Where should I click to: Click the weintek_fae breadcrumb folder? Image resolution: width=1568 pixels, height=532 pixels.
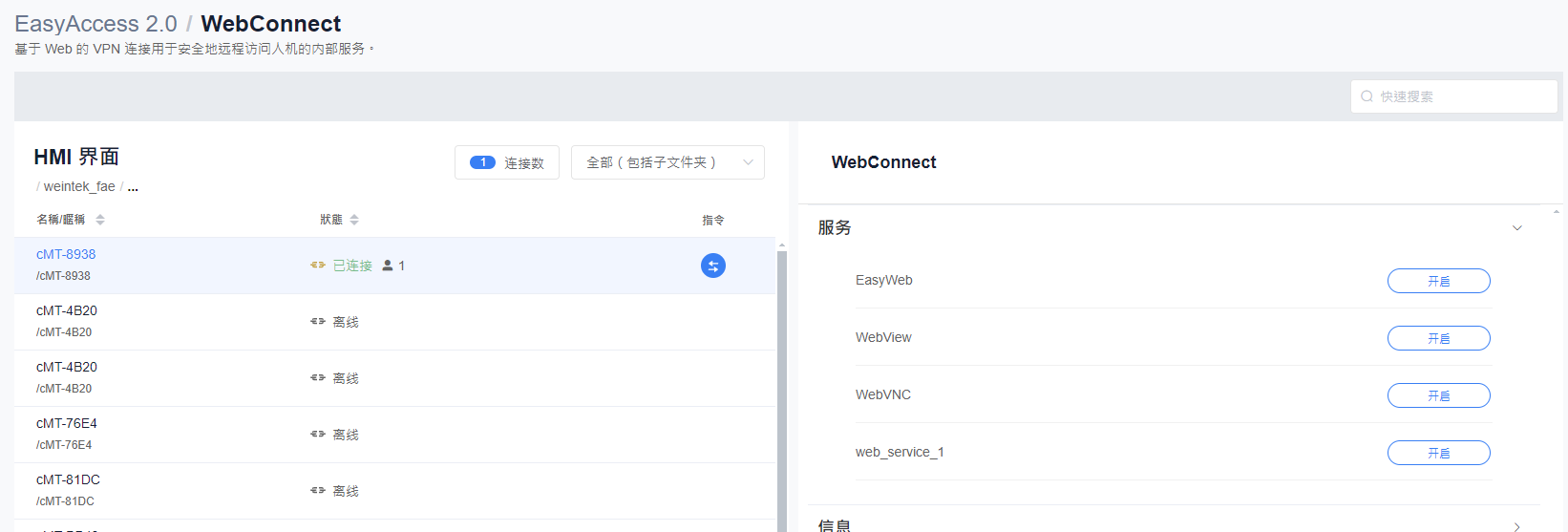79,186
